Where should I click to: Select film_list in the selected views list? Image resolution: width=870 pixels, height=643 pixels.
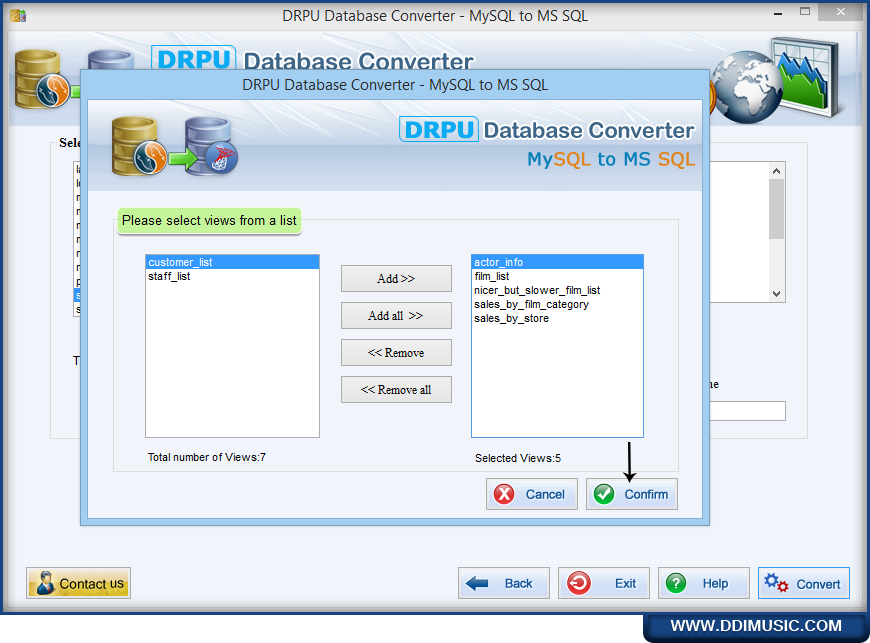click(x=558, y=276)
